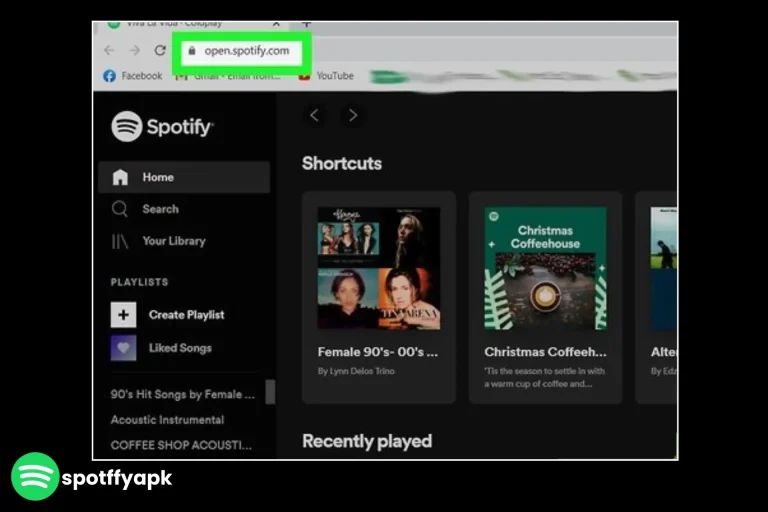Click the Recently played heading

[x=367, y=441]
